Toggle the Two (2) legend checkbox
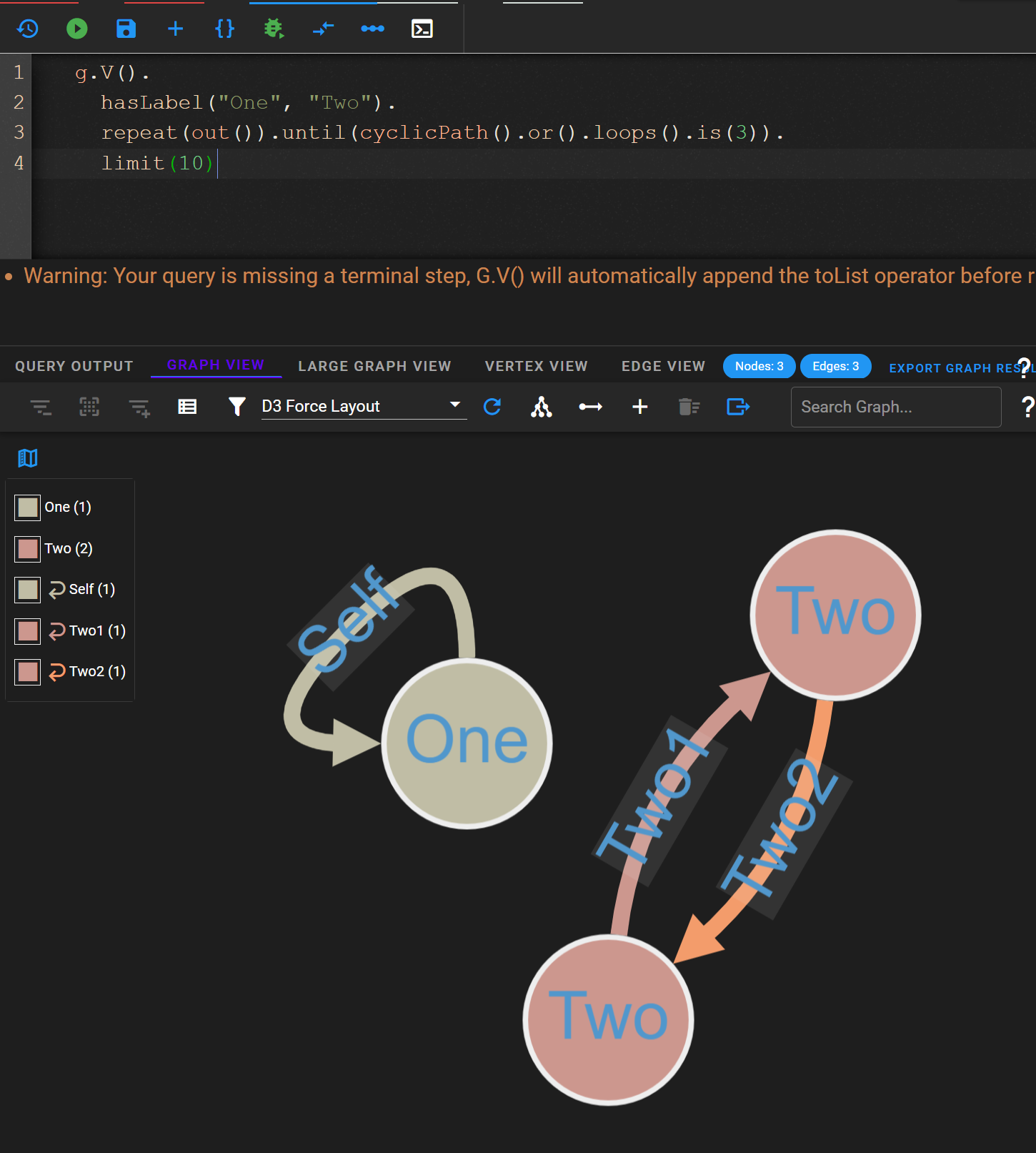The height and width of the screenshot is (1153, 1036). pos(28,549)
